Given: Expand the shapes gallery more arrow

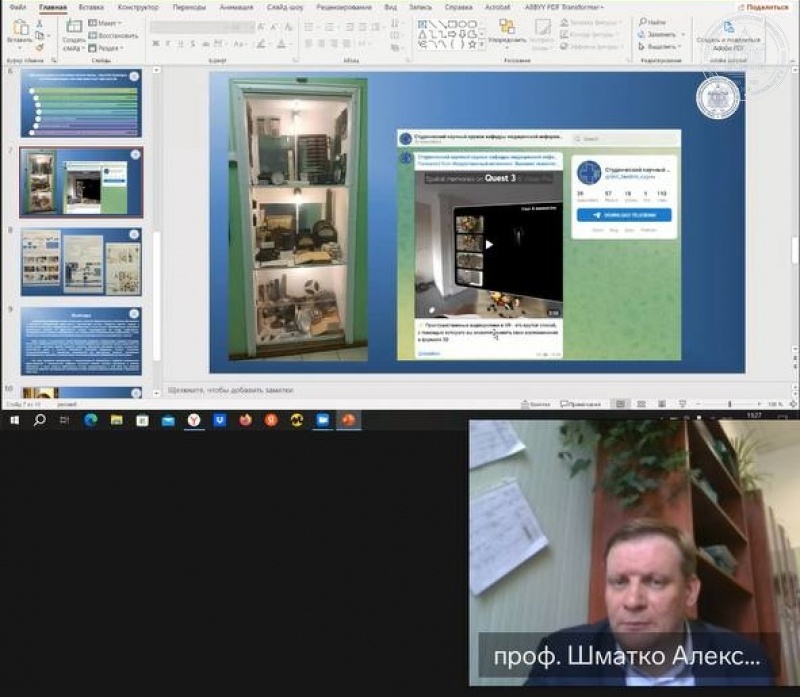Looking at the screenshot, I should pos(481,46).
